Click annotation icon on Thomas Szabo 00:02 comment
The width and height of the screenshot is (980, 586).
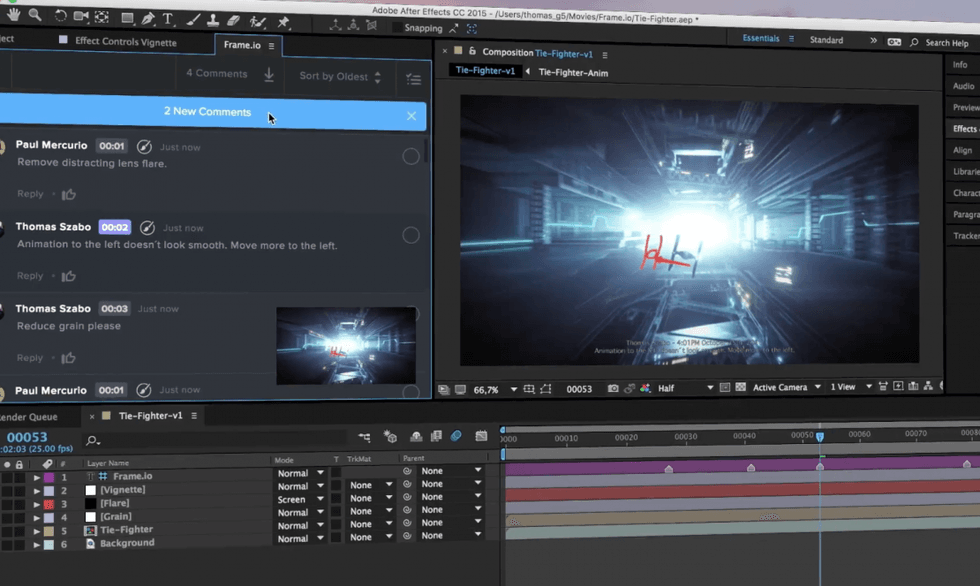[147, 227]
